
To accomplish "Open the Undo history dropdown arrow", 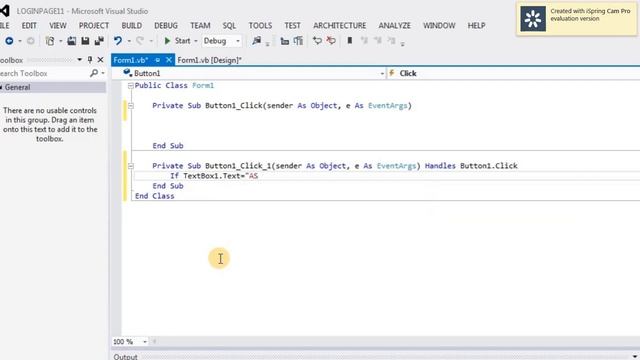I will [129, 41].
